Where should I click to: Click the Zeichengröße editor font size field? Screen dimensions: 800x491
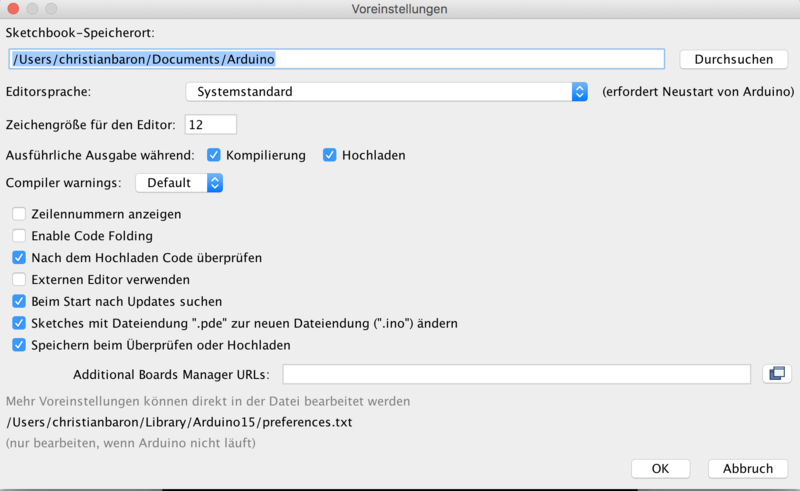210,125
